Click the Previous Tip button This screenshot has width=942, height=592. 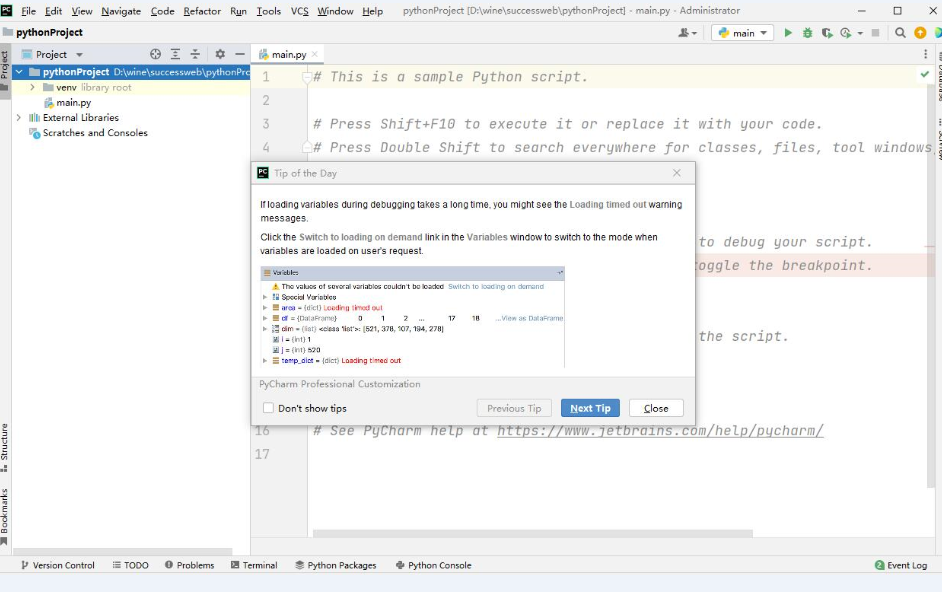pyautogui.click(x=514, y=408)
